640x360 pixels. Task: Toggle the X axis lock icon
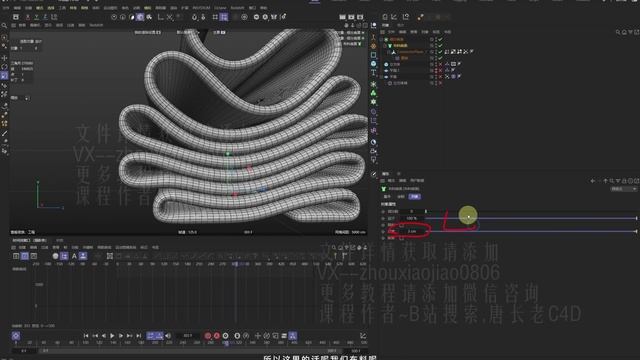(27, 17)
